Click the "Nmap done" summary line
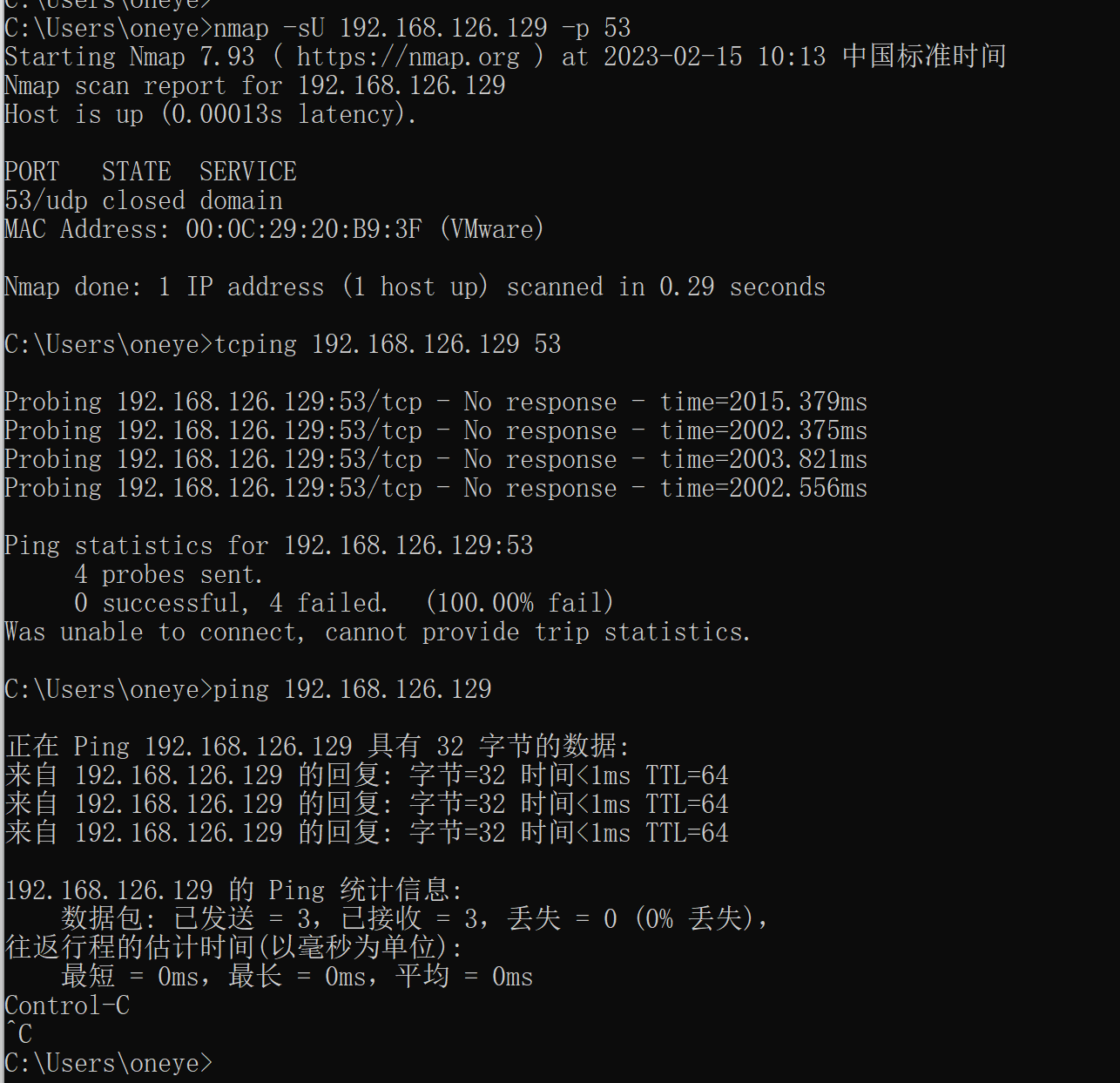1120x1083 pixels. (415, 287)
